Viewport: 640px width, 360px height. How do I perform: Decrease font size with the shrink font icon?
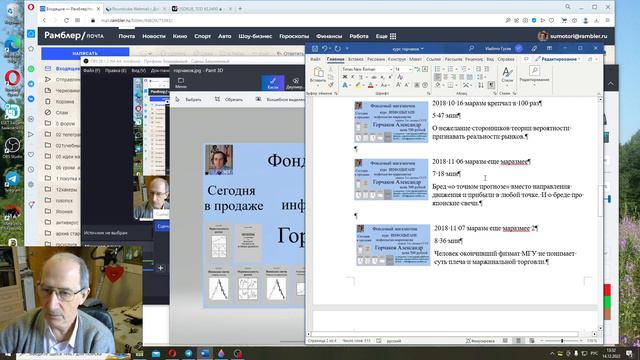point(406,84)
